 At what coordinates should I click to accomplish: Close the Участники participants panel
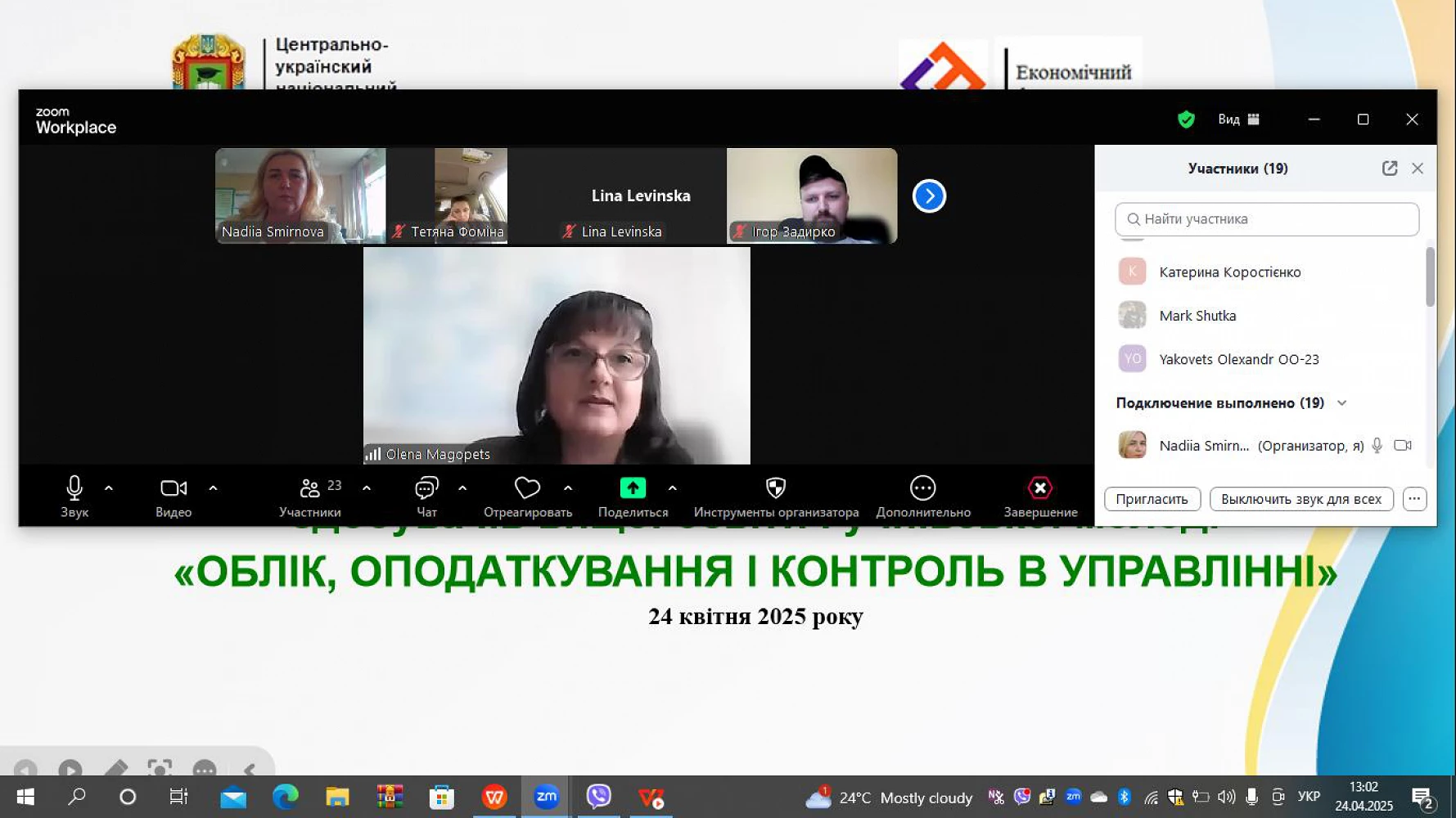(1418, 169)
